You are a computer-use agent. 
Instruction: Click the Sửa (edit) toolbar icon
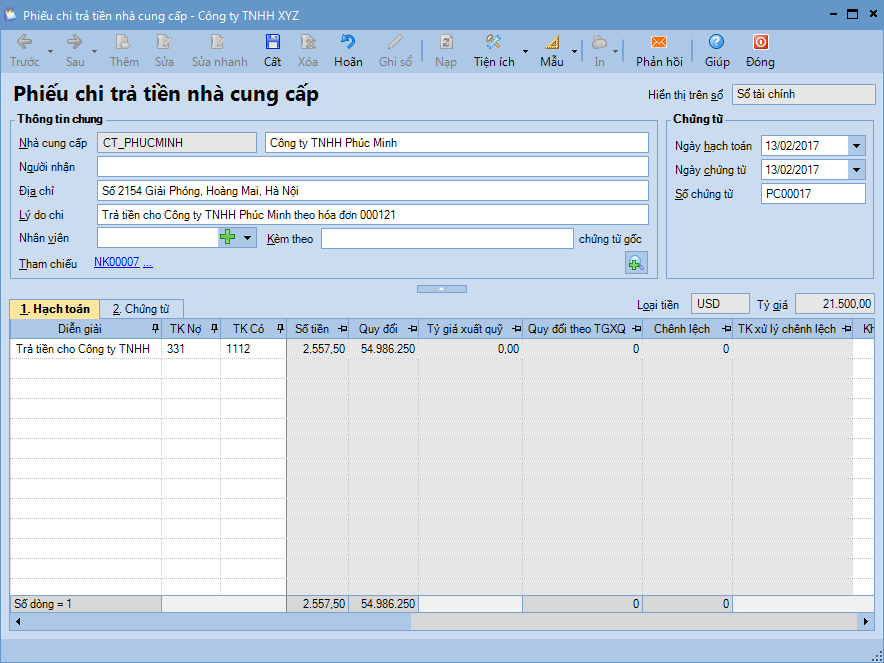point(164,50)
